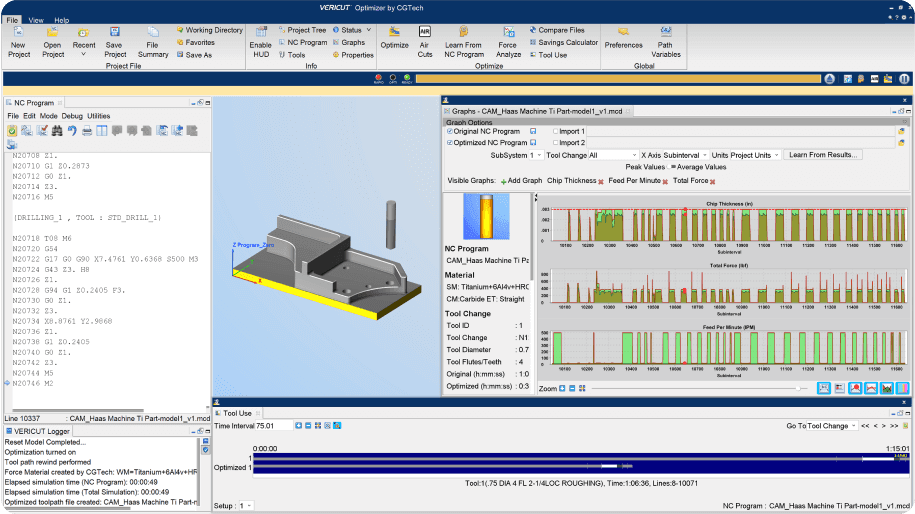Click the Enable HUD icon
915x514 pixels.
pos(260,34)
